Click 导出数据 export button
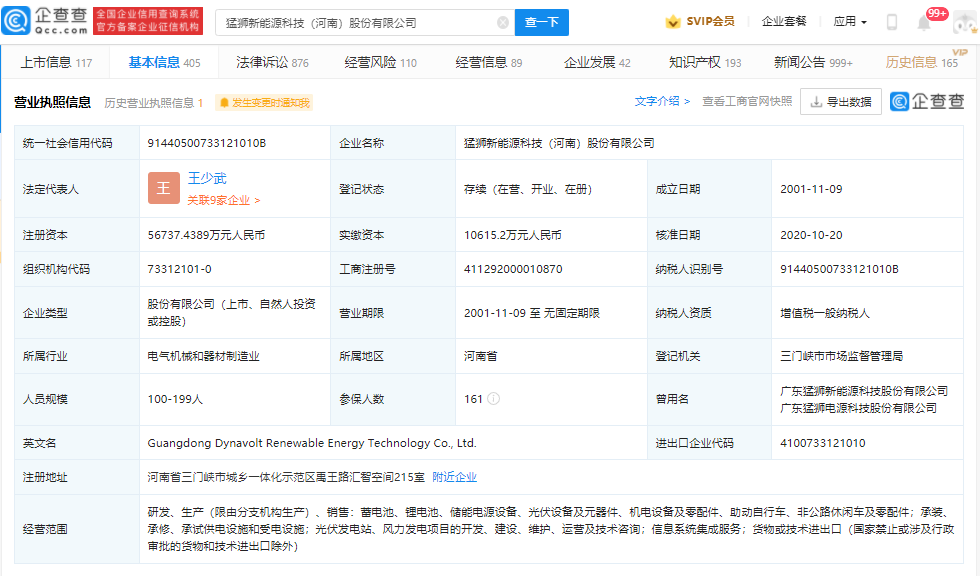 (x=841, y=102)
